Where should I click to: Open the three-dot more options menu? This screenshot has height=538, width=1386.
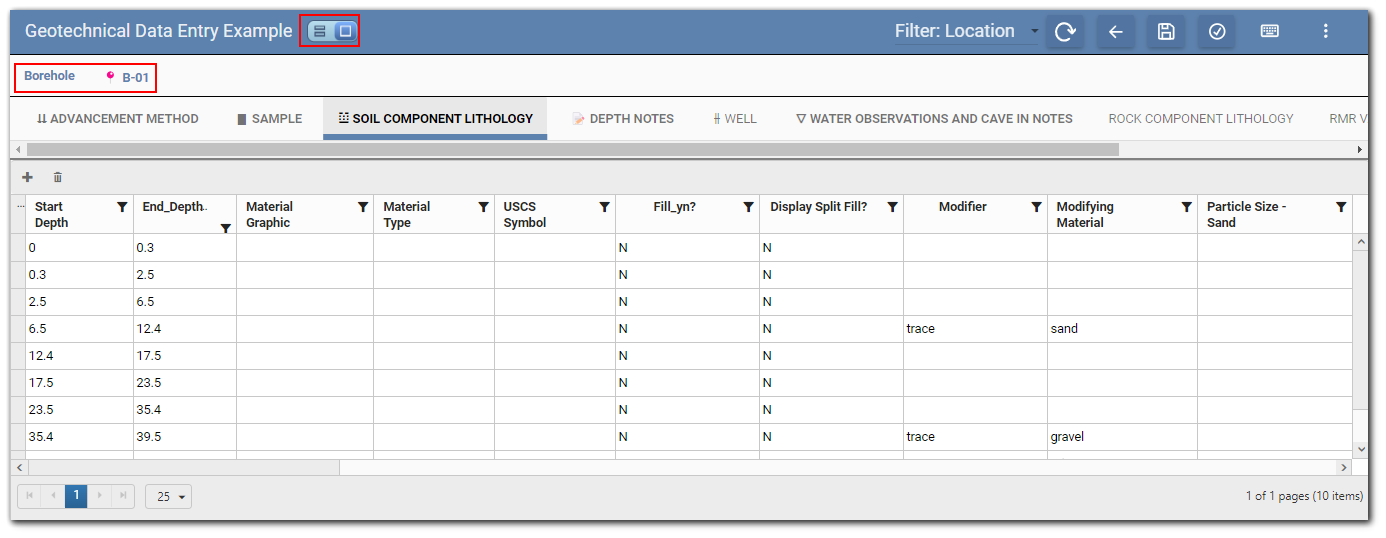(x=1326, y=32)
